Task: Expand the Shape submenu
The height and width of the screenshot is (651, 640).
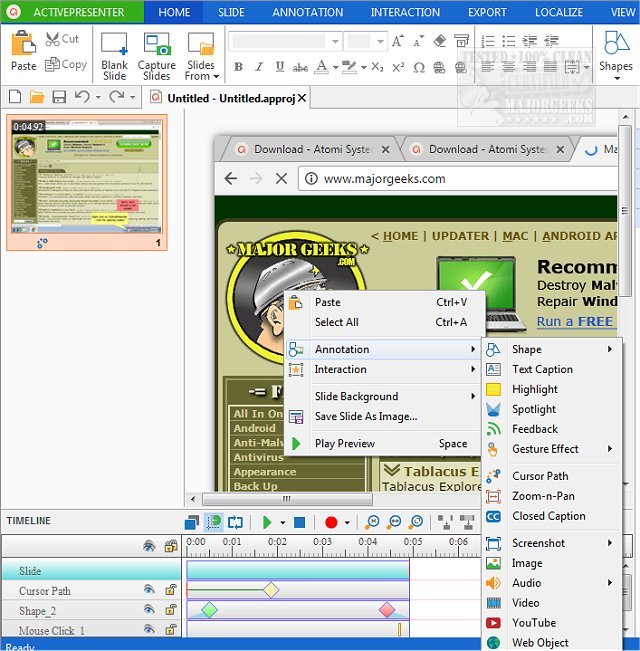Action: [x=552, y=349]
